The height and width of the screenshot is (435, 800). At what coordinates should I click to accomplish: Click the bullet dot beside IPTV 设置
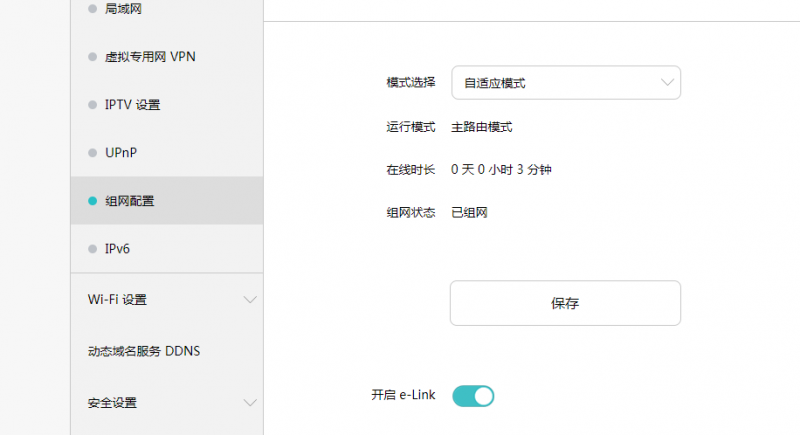tap(92, 105)
